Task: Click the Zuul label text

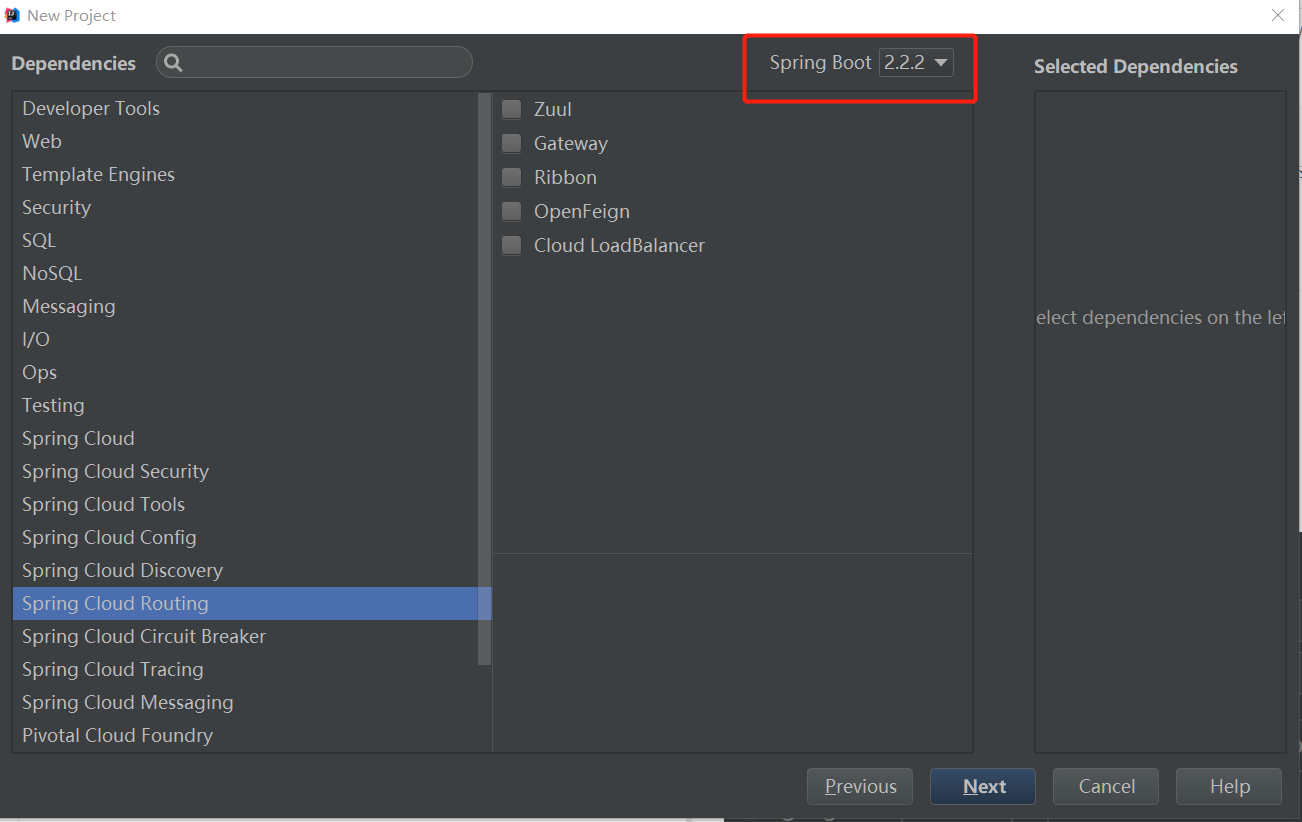Action: click(553, 109)
